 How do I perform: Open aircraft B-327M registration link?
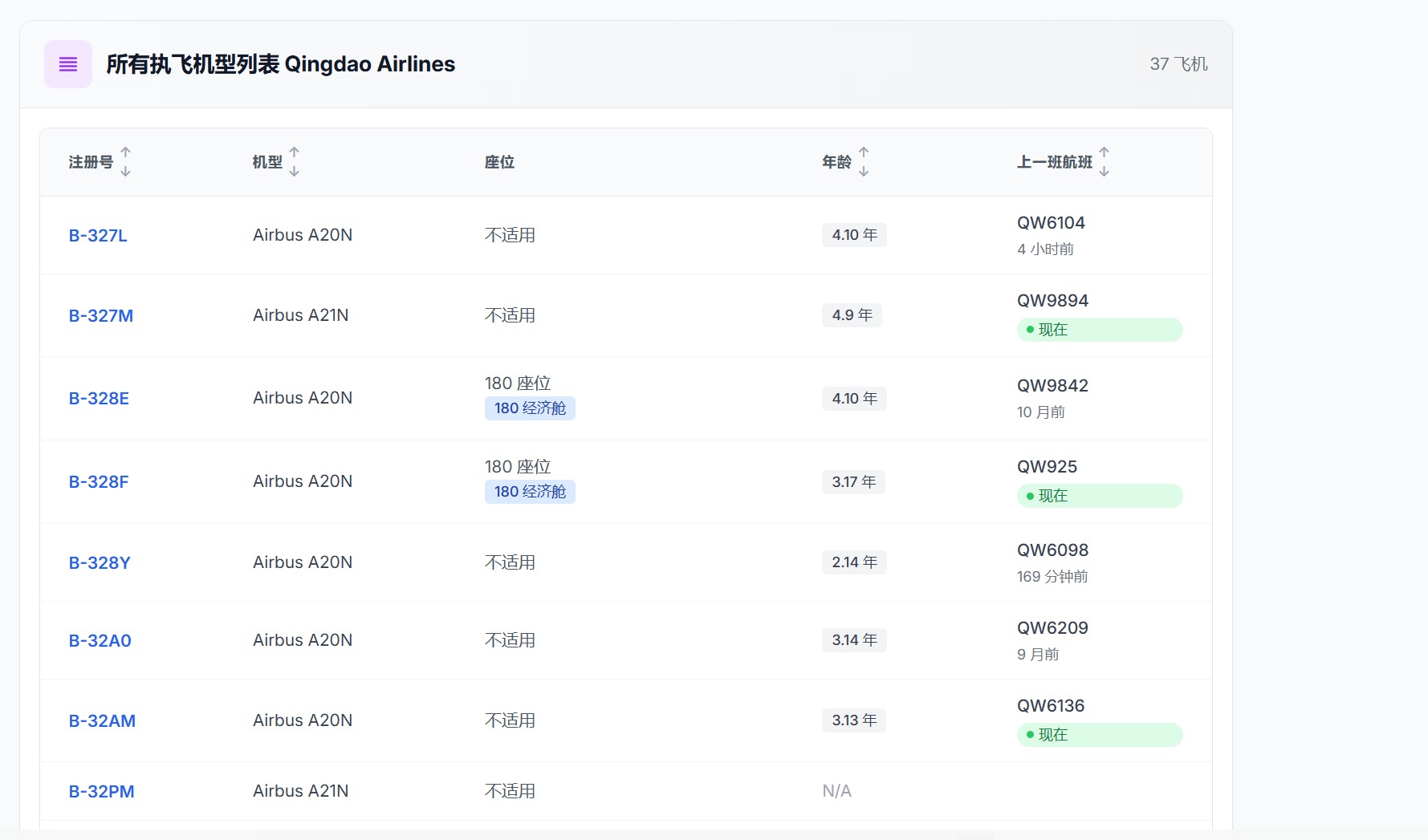pos(101,315)
